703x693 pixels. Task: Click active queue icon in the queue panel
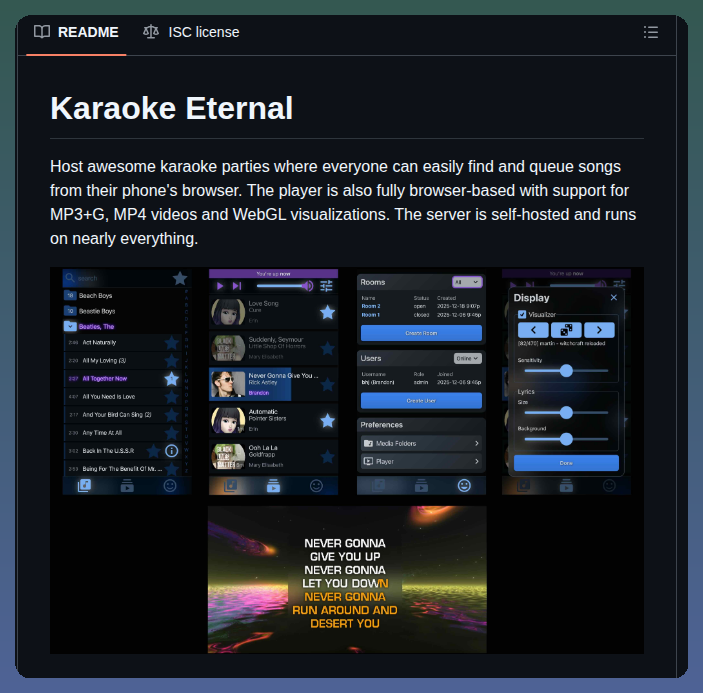point(273,485)
